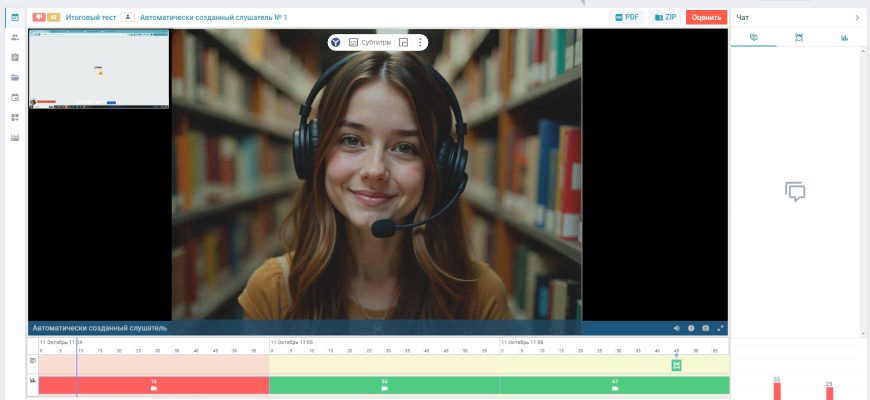Toggle picture-in-picture mode on video
870x400 pixels.
point(403,42)
